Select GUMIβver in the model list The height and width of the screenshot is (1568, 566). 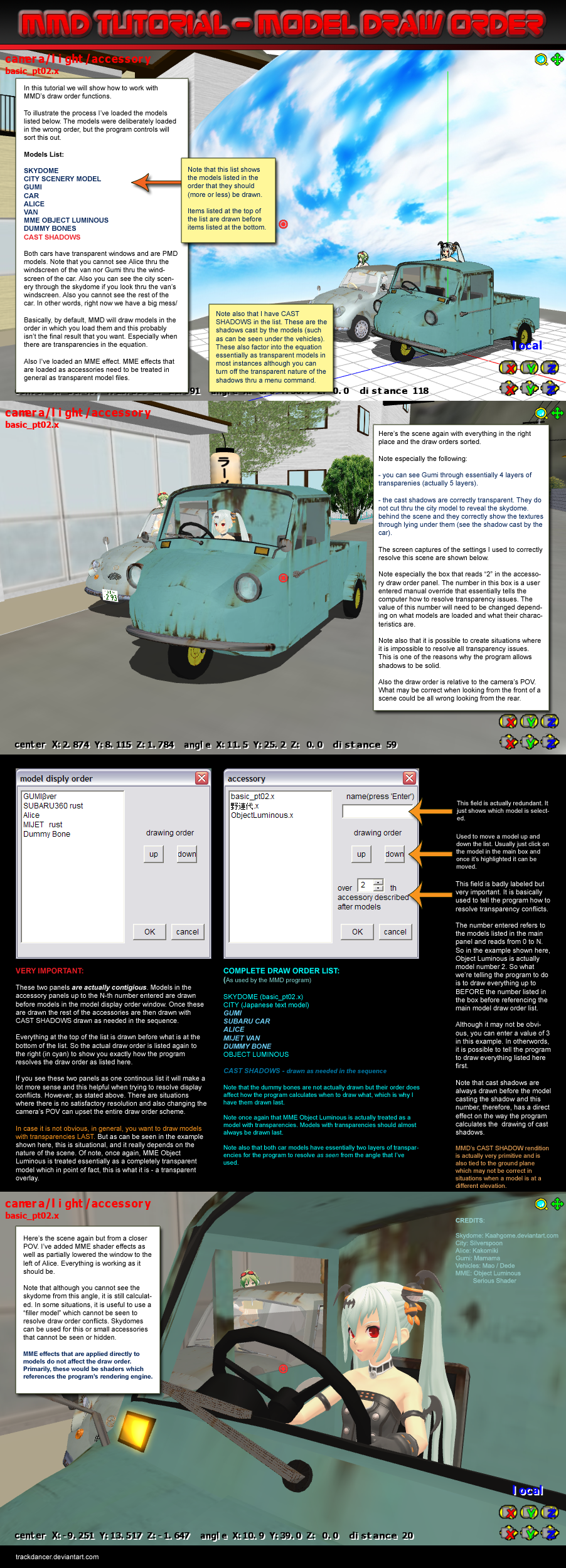coord(73,797)
